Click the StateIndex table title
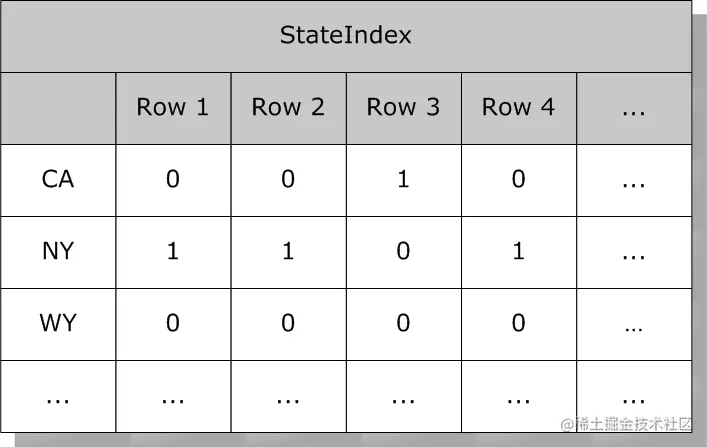The width and height of the screenshot is (707, 447). pyautogui.click(x=345, y=36)
